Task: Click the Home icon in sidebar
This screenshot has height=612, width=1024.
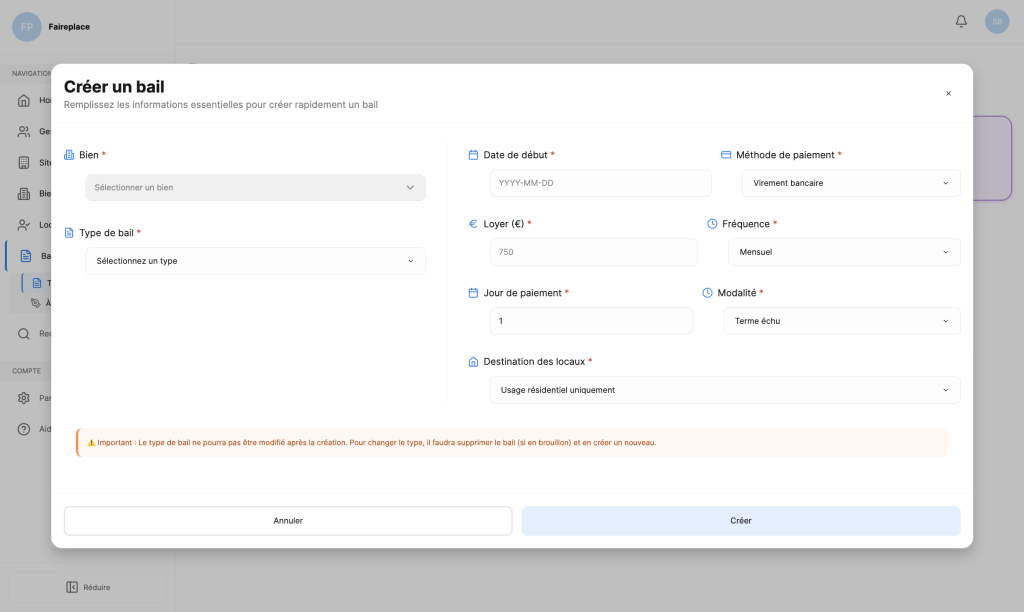Action: 24,101
